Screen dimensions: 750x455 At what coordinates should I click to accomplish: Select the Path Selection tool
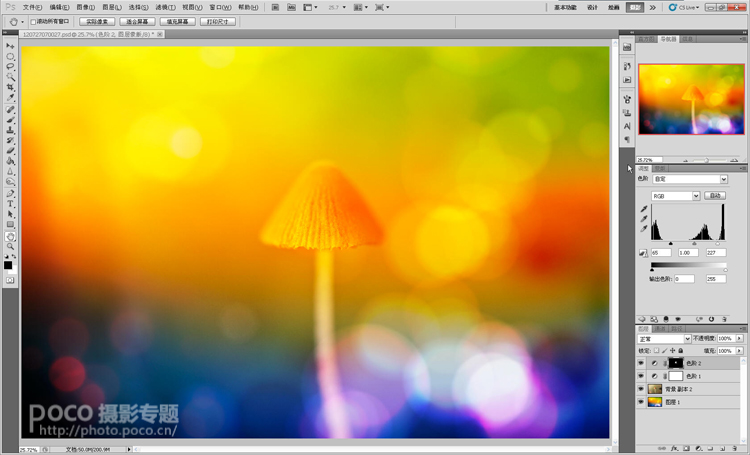10,214
